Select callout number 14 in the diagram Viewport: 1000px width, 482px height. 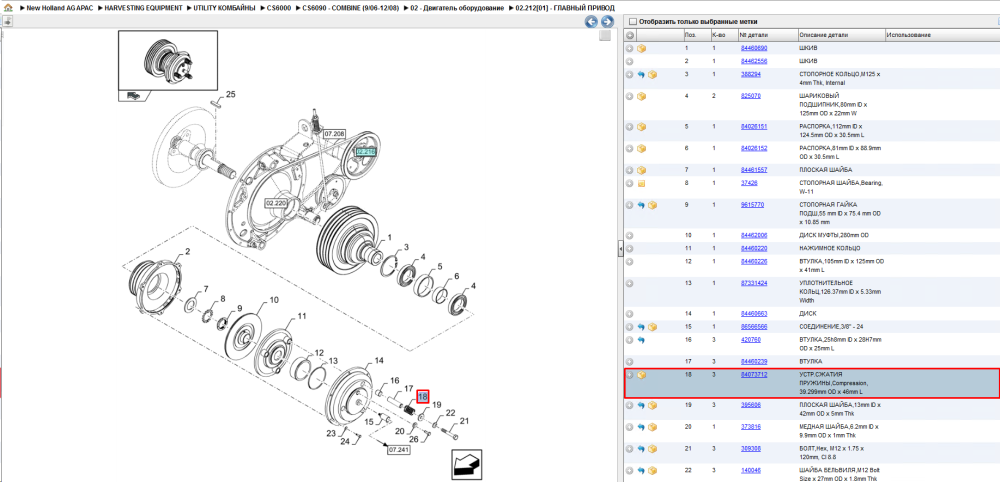pos(379,361)
